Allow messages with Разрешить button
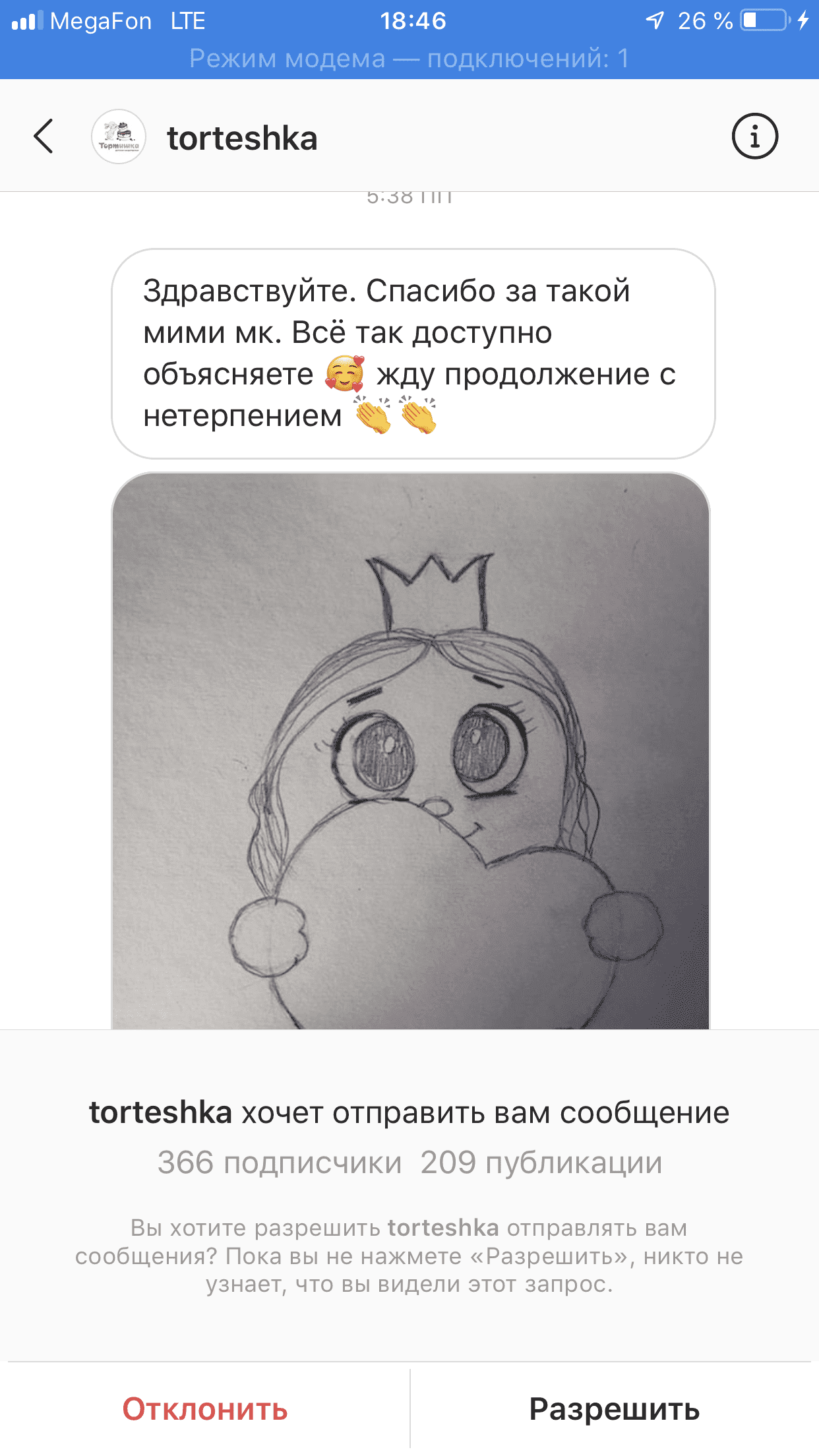The width and height of the screenshot is (819, 1456). 615,1409
